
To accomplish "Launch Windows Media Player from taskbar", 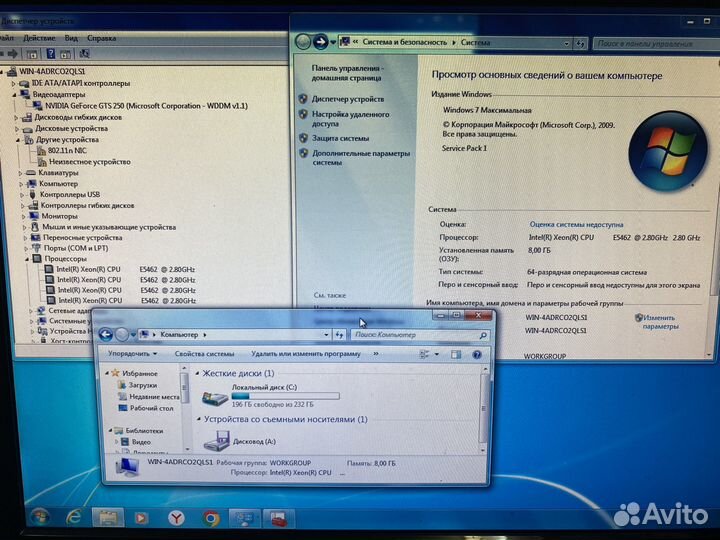I will 141,518.
